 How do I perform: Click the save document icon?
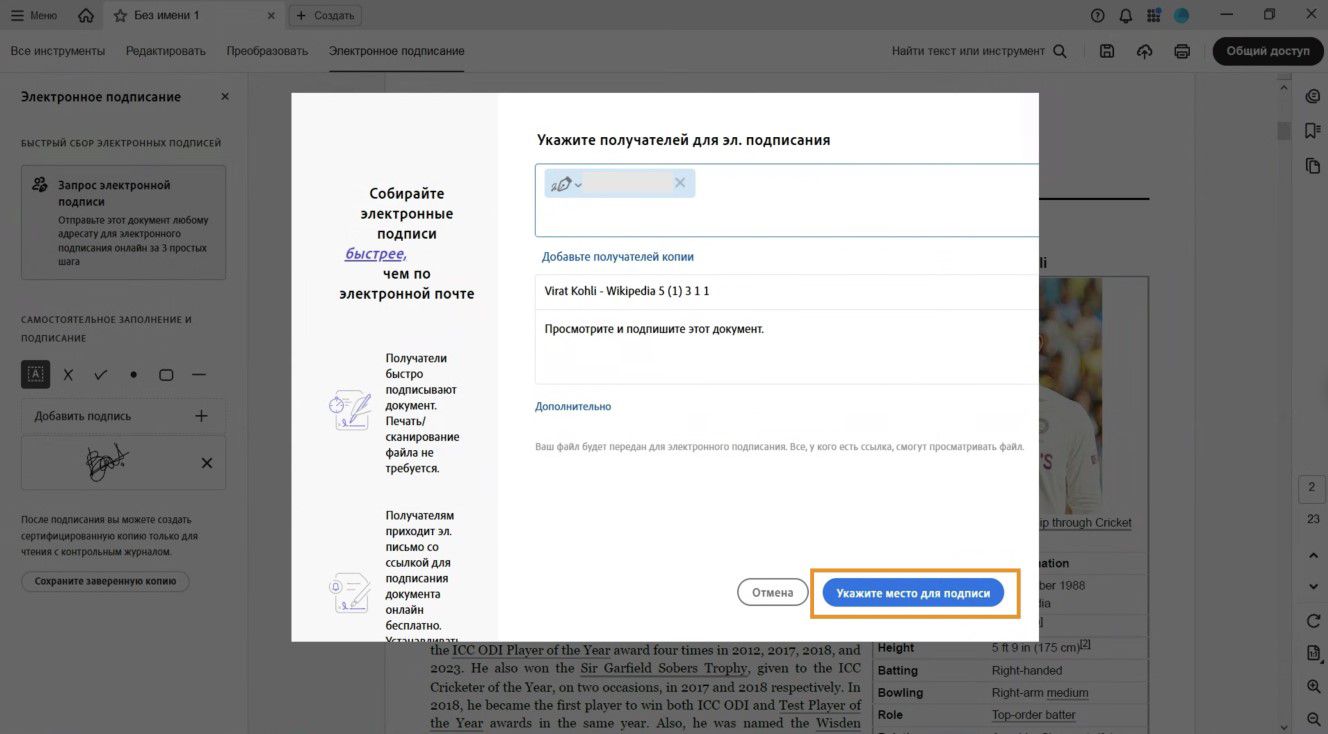click(1107, 51)
